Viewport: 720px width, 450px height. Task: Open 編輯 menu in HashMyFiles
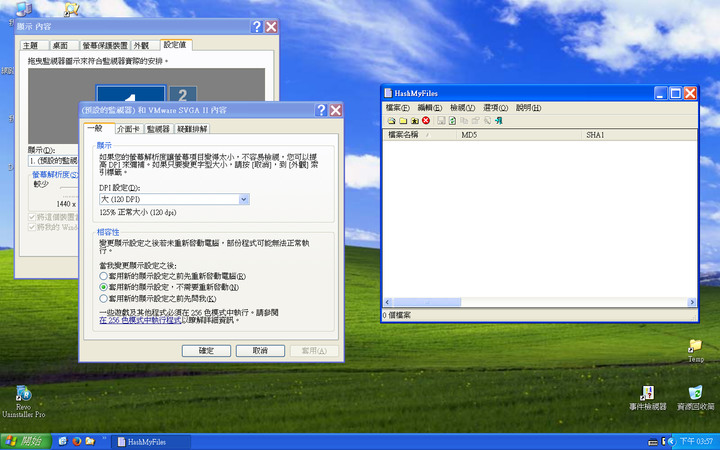pos(429,107)
